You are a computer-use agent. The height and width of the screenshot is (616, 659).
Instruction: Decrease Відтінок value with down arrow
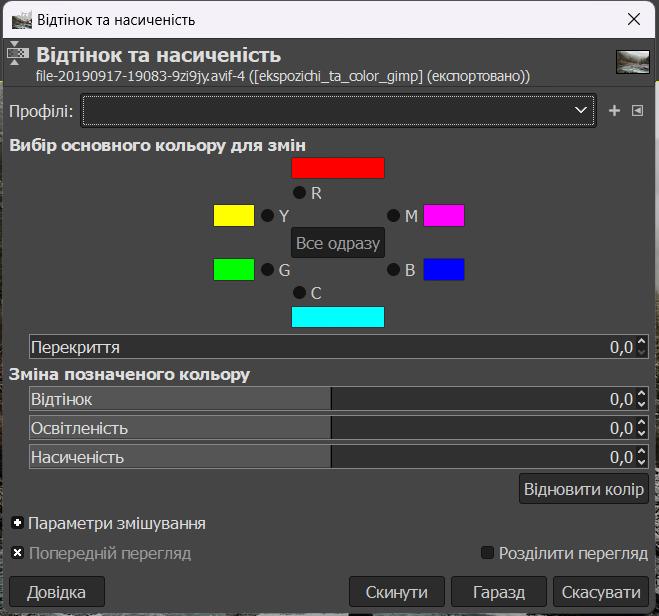point(641,404)
